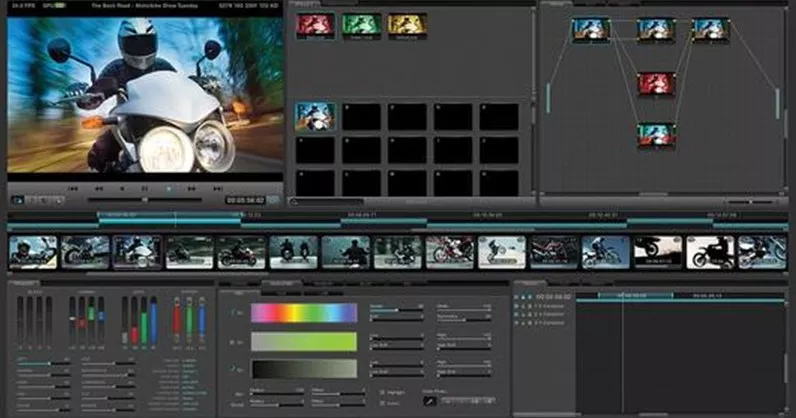Select the last clip thumbnail in timeline
796x418 pixels.
pyautogui.click(x=762, y=252)
